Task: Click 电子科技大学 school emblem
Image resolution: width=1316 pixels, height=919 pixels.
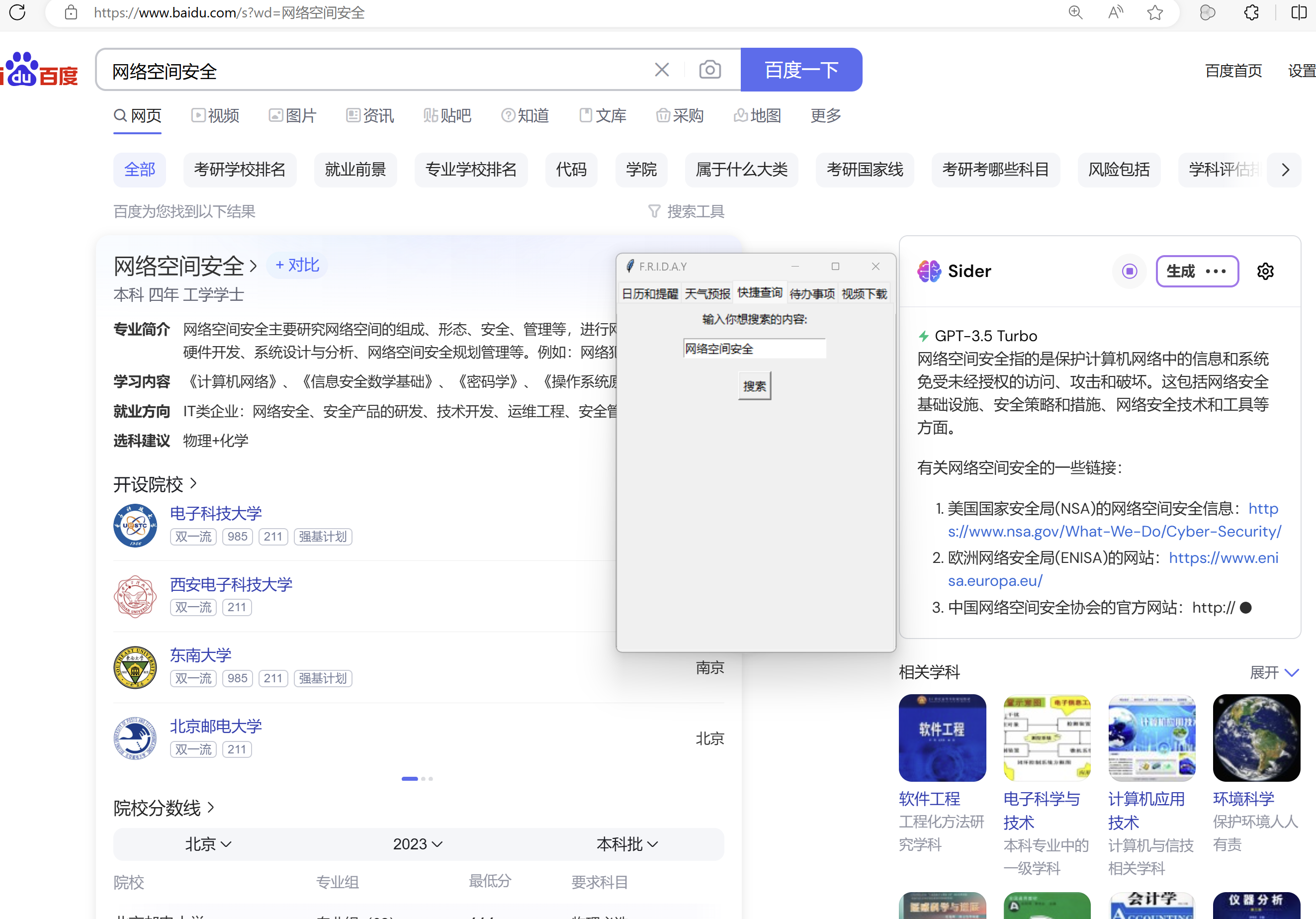Action: 135,525
